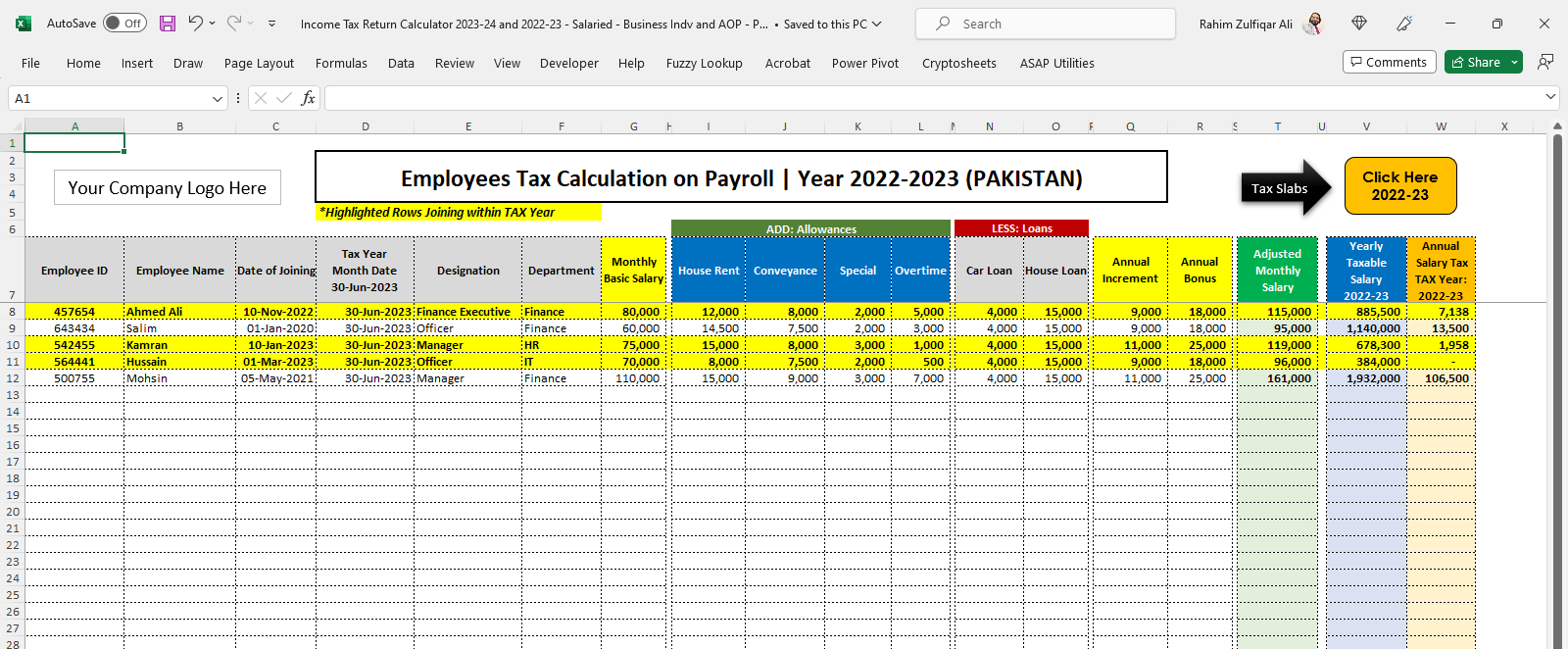Image resolution: width=1568 pixels, height=649 pixels.
Task: Select the Yearly Taxable Salary header
Action: coord(1366,271)
